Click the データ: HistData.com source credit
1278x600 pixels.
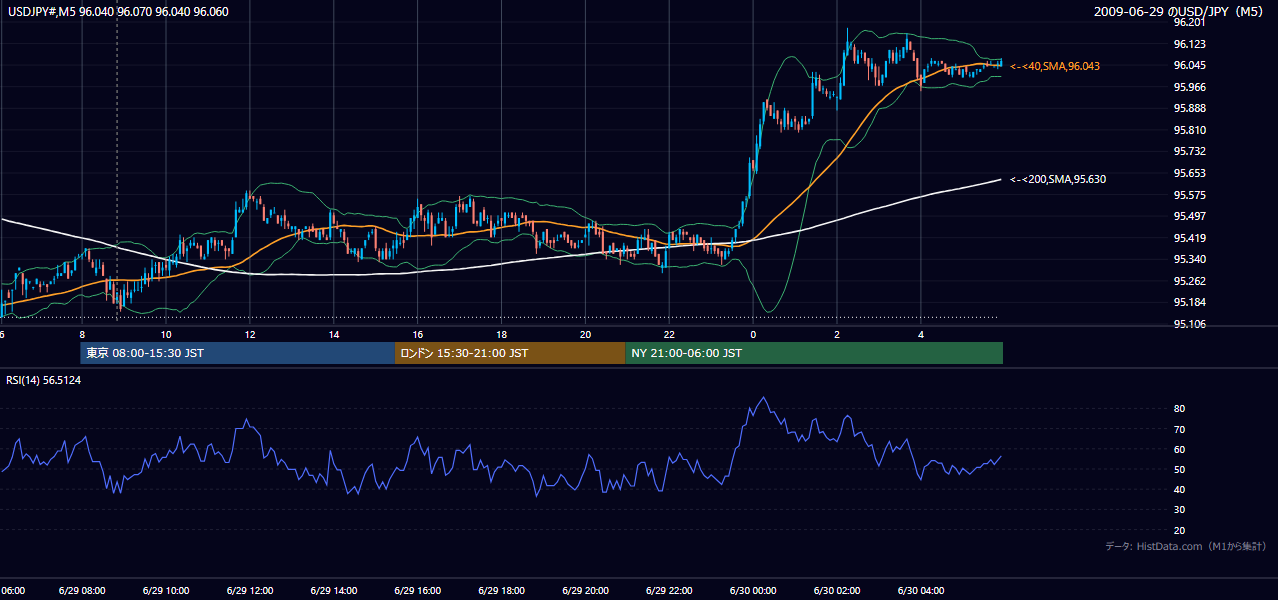coord(1186,546)
